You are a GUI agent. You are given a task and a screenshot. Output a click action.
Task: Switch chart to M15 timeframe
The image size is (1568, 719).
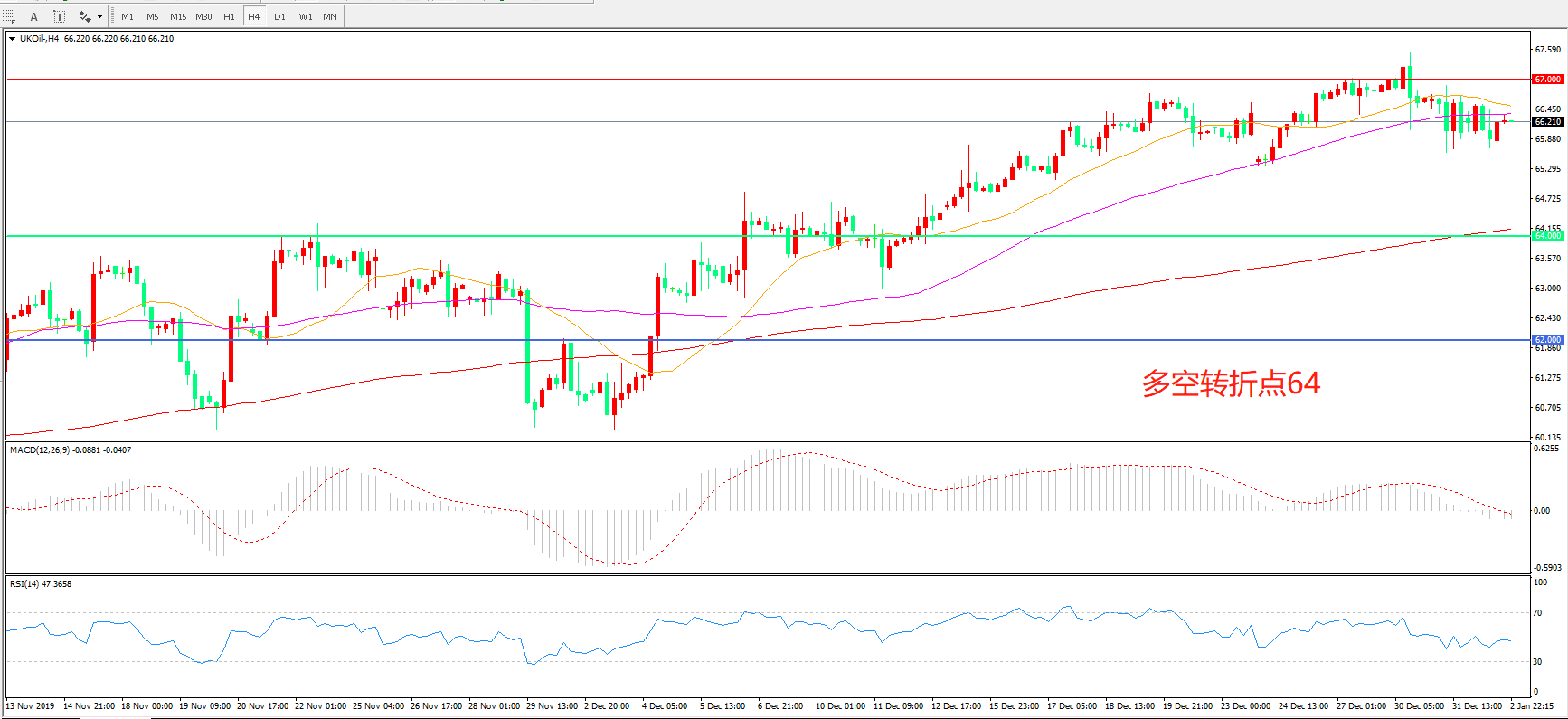pyautogui.click(x=178, y=16)
